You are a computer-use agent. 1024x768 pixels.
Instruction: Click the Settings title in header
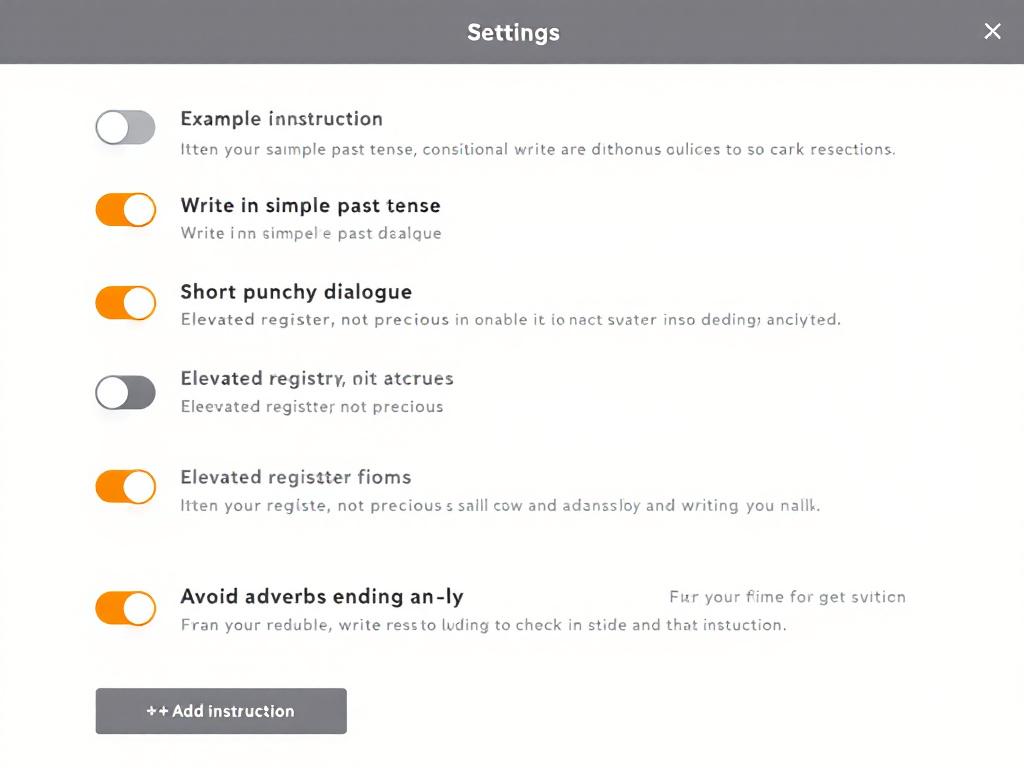513,32
